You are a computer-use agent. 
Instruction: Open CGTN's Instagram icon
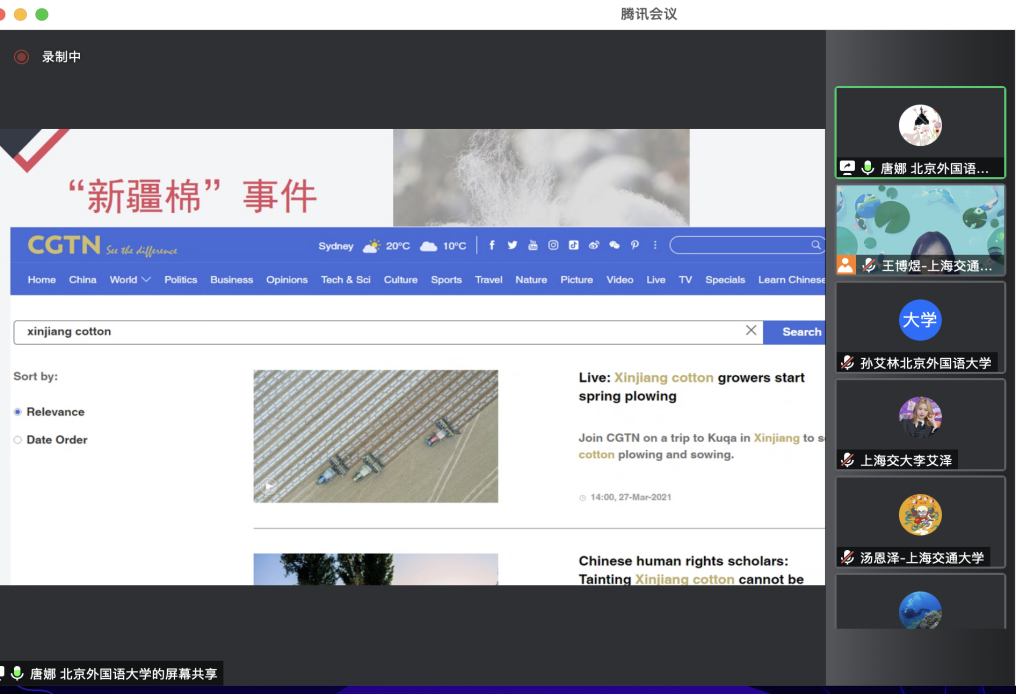[553, 245]
